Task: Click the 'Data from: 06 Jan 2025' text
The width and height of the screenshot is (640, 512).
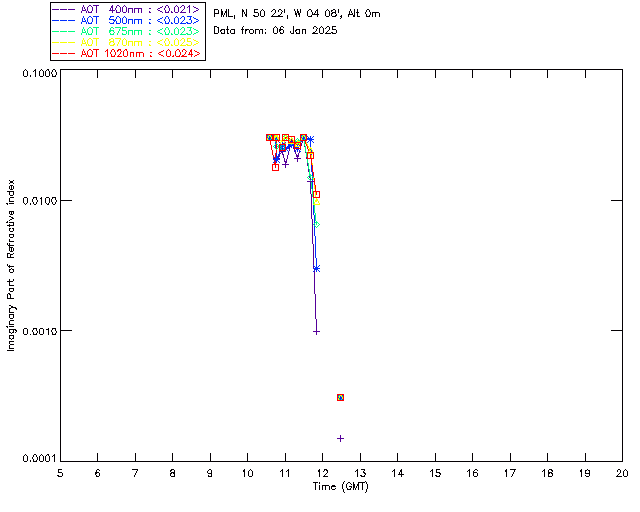Action: (275, 30)
